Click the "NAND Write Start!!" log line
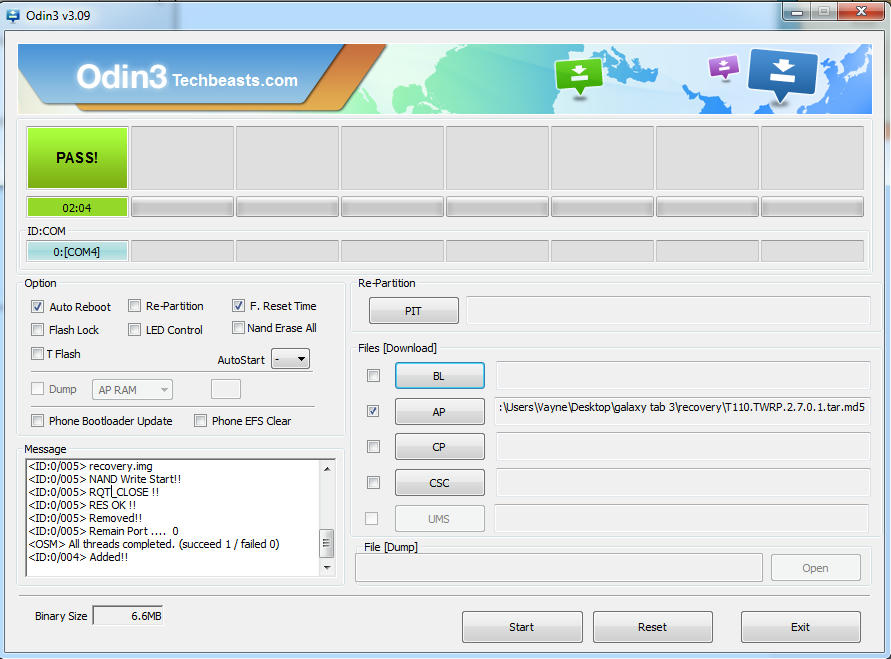Viewport: 891px width, 659px height. [105, 479]
